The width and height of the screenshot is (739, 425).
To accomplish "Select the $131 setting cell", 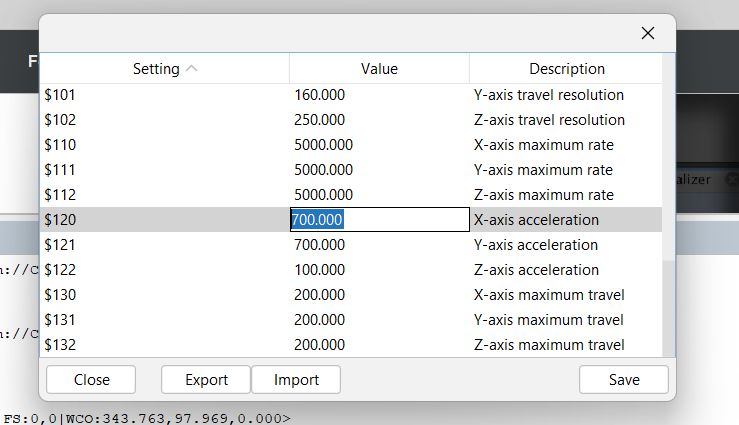I will coord(164,319).
